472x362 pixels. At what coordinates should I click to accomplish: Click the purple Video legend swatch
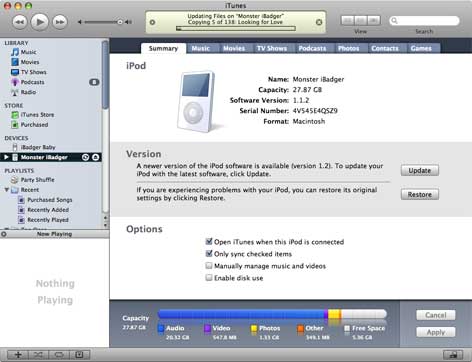tap(207, 329)
